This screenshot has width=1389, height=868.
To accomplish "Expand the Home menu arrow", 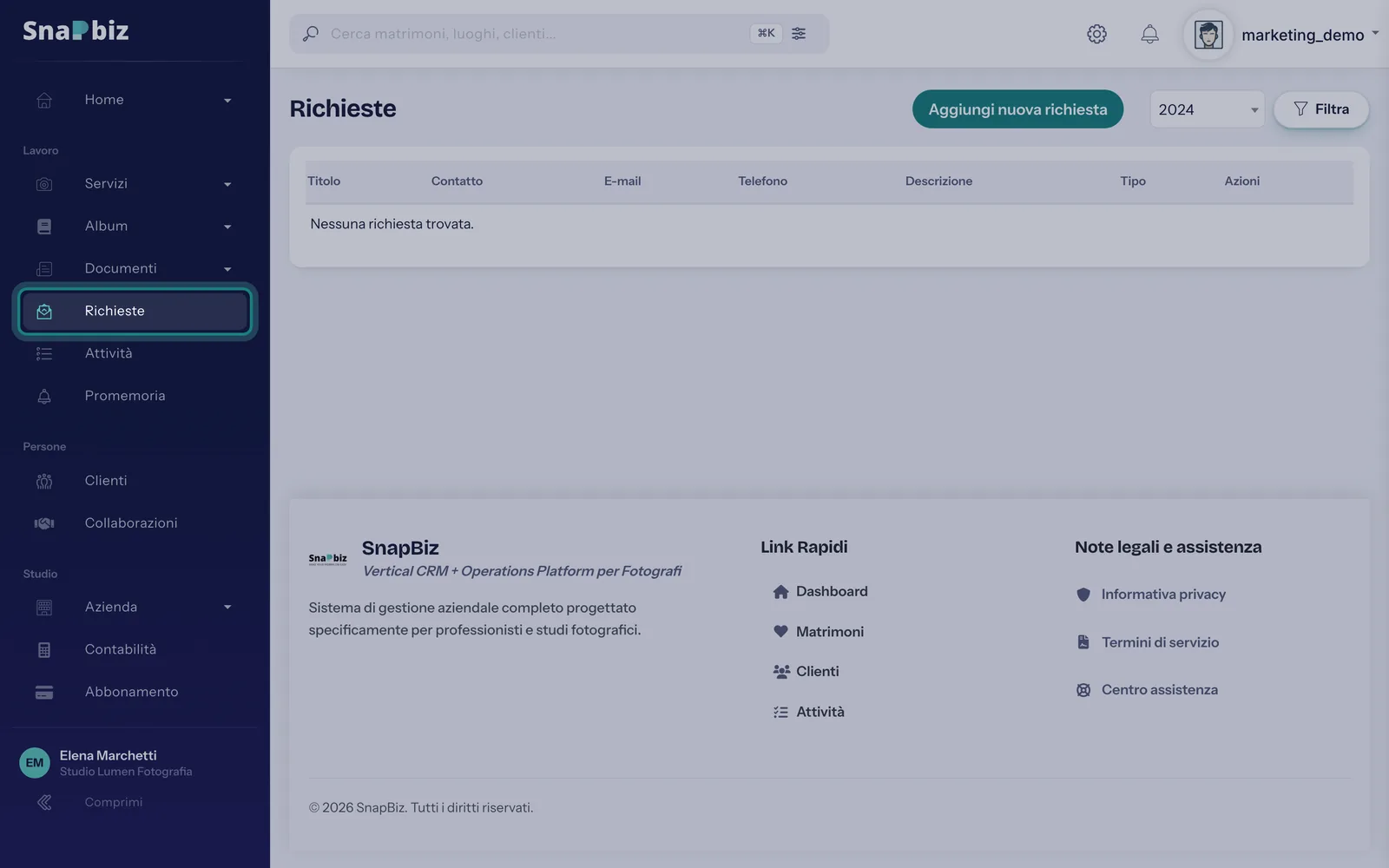I will [x=227, y=101].
